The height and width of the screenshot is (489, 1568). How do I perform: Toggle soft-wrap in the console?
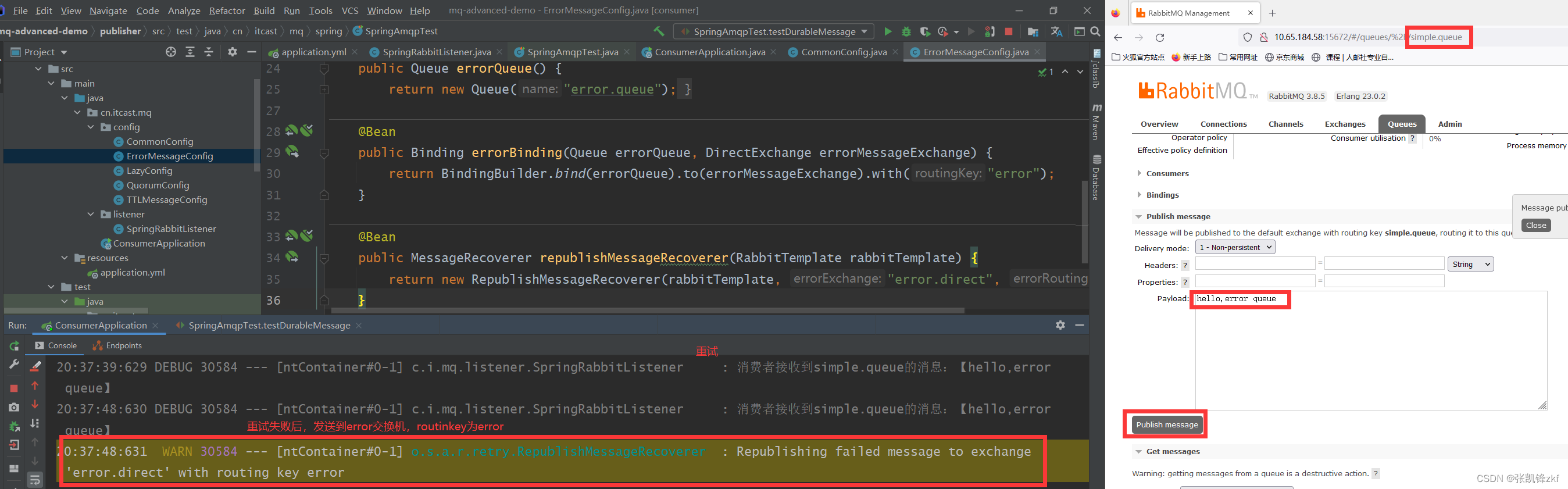[x=35, y=481]
